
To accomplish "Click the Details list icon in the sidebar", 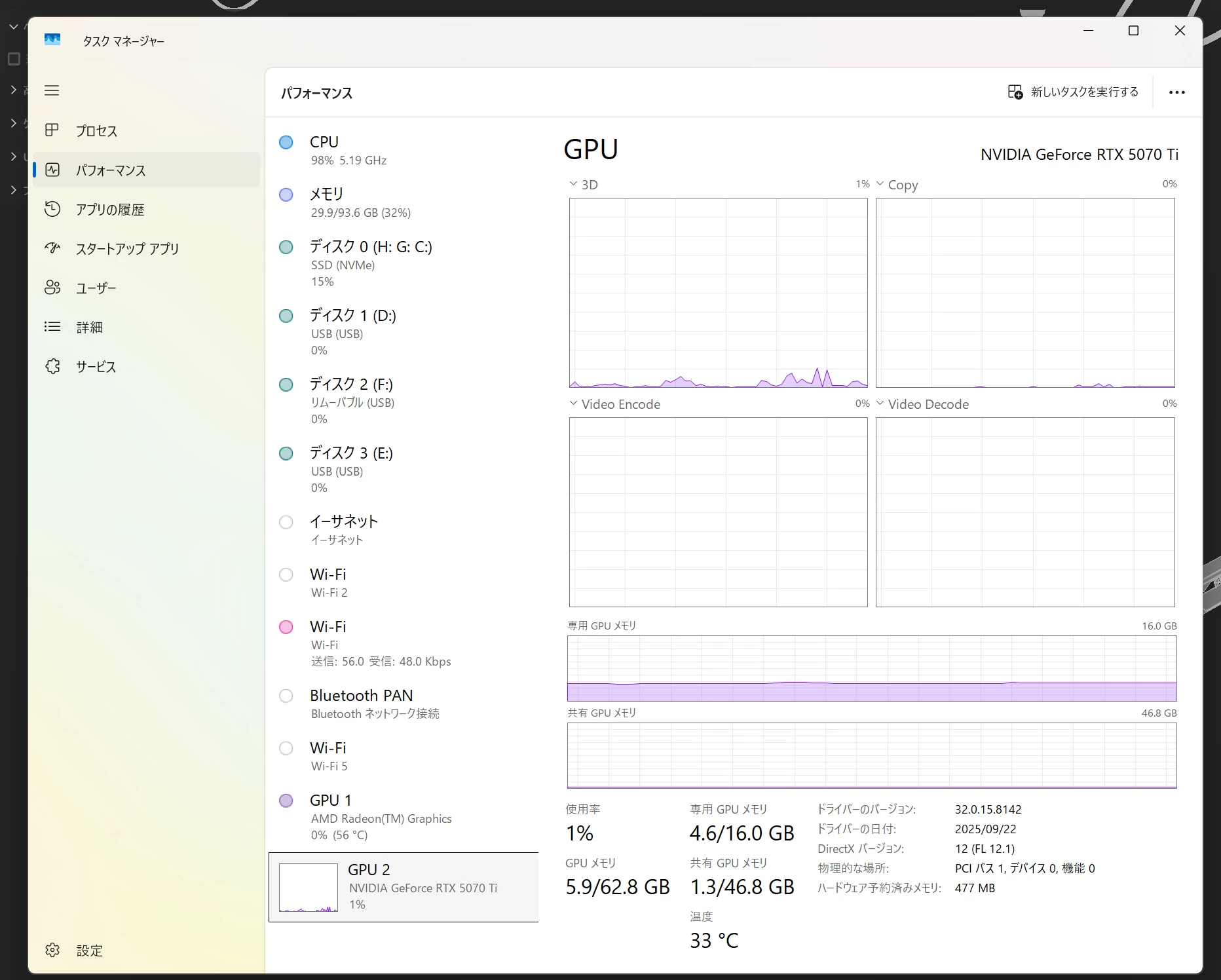I will (52, 326).
